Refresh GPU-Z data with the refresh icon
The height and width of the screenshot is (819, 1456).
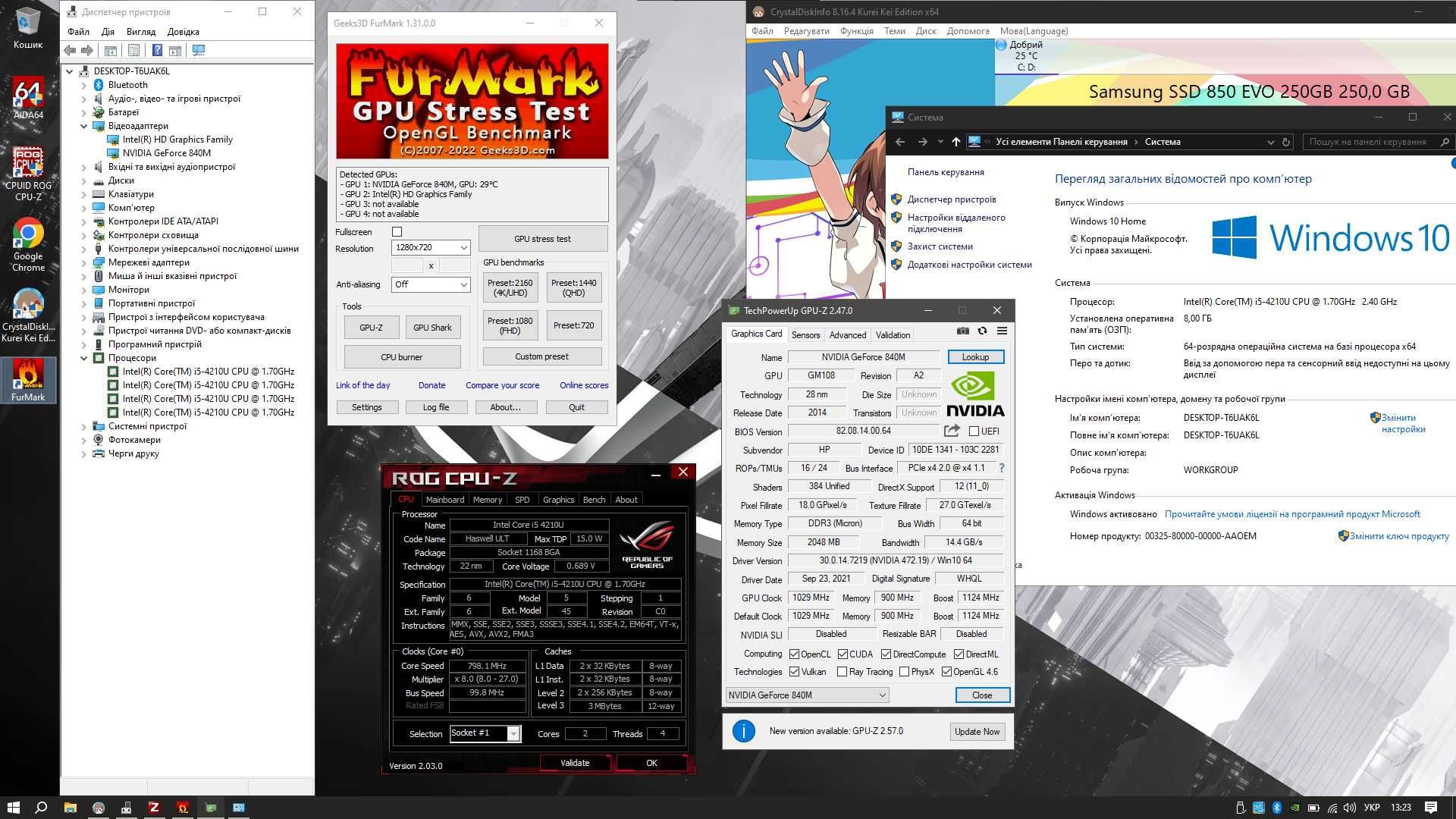pos(982,331)
